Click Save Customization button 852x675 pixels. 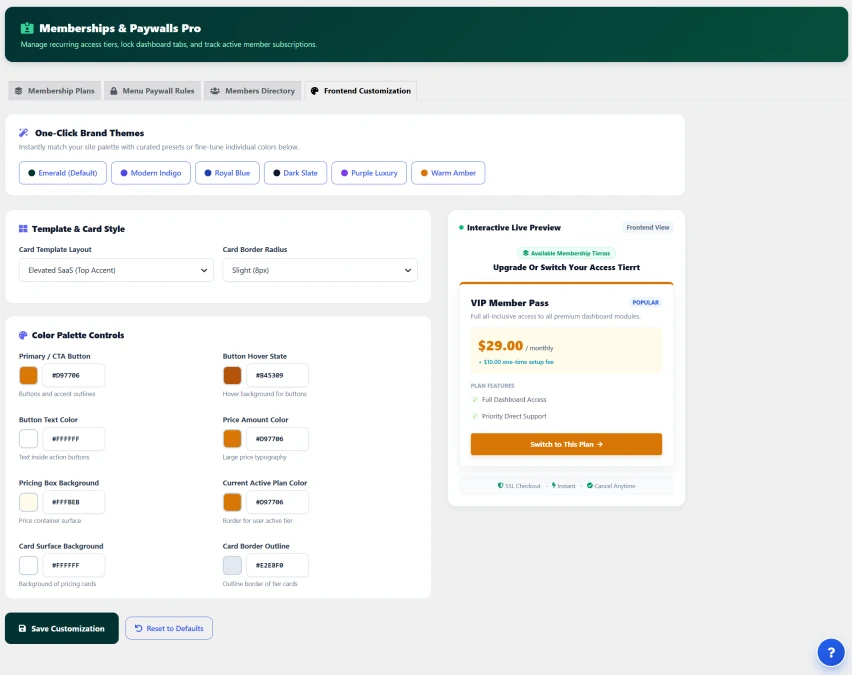coord(62,628)
